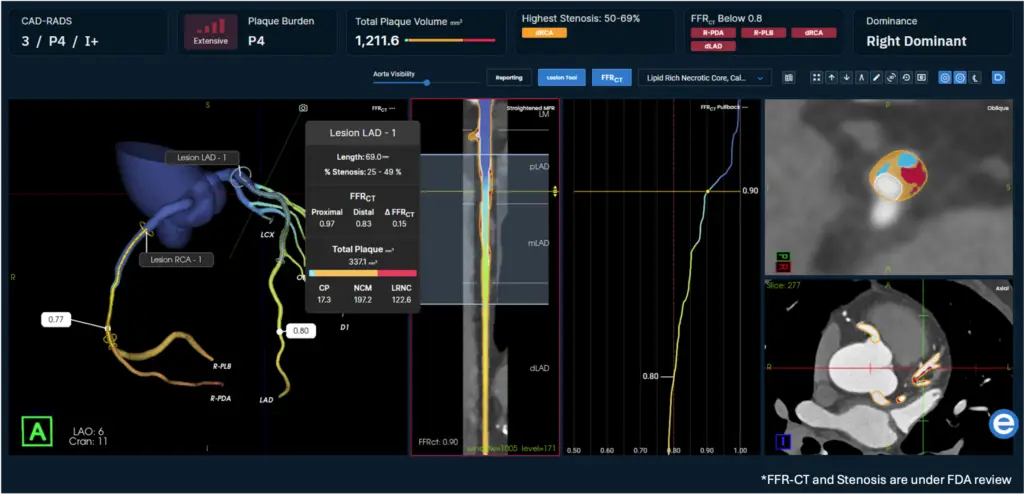
Task: Click the FFRct: 0.90 readout
Action: point(437,442)
